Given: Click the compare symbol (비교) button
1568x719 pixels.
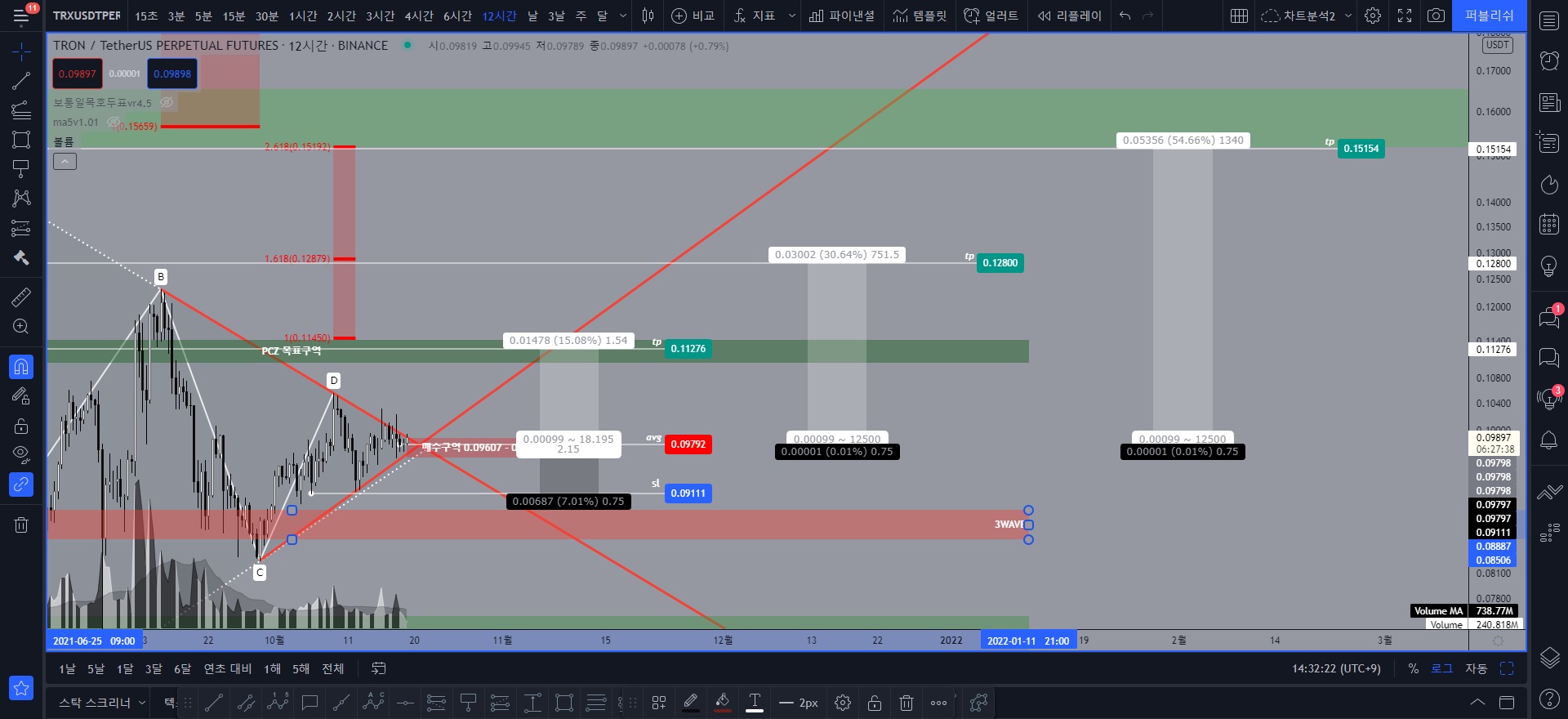Looking at the screenshot, I should [x=693, y=16].
